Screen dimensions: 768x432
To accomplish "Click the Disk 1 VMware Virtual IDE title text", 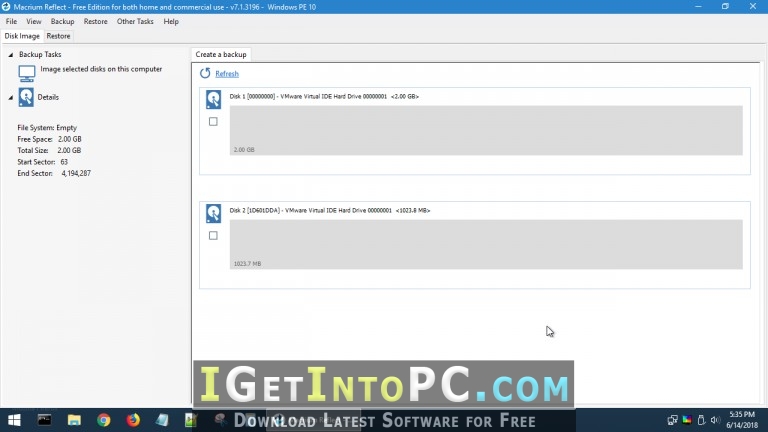I will [324, 96].
